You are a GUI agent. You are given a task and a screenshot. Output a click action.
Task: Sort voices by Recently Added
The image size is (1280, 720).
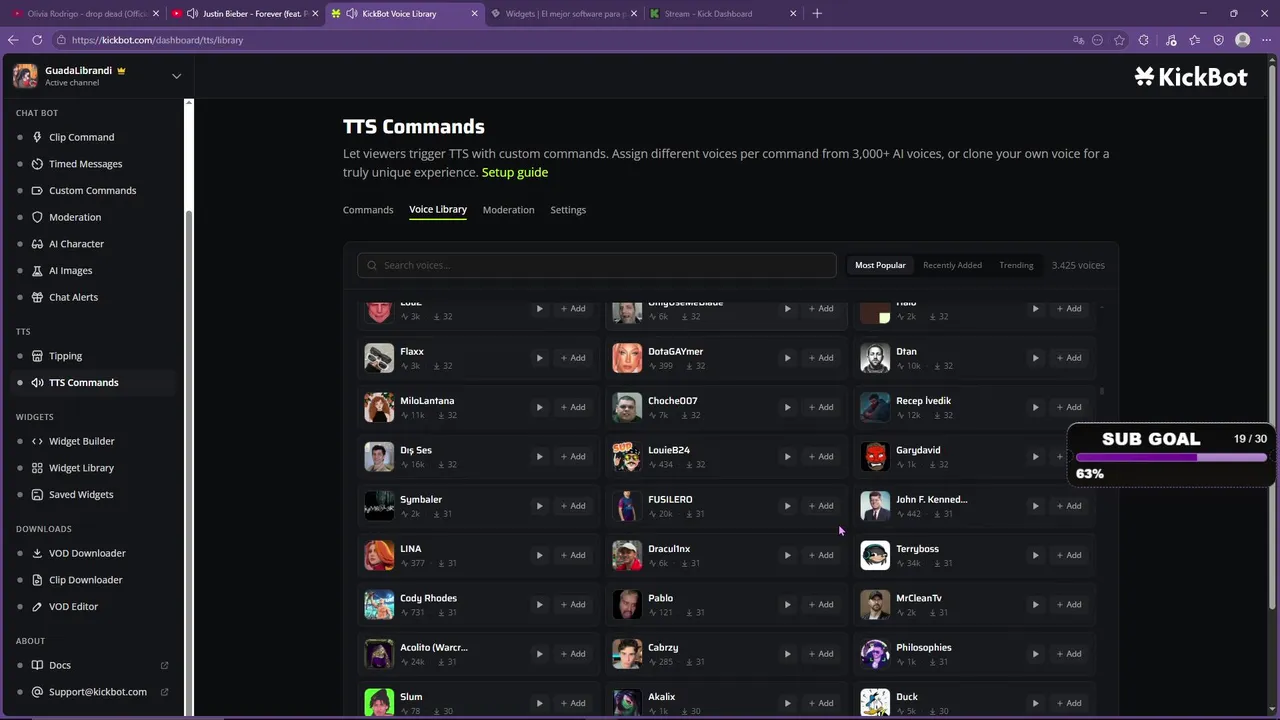coord(952,265)
